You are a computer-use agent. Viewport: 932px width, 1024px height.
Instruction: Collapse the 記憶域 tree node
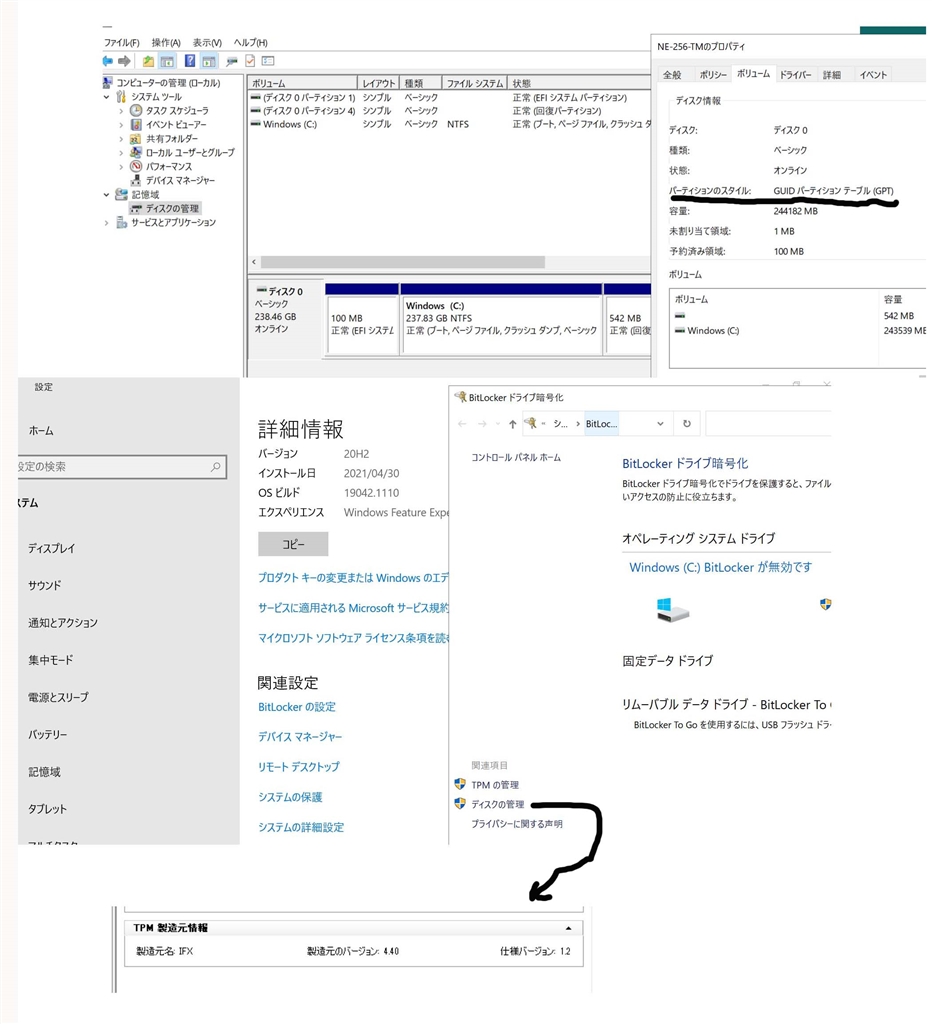point(106,195)
